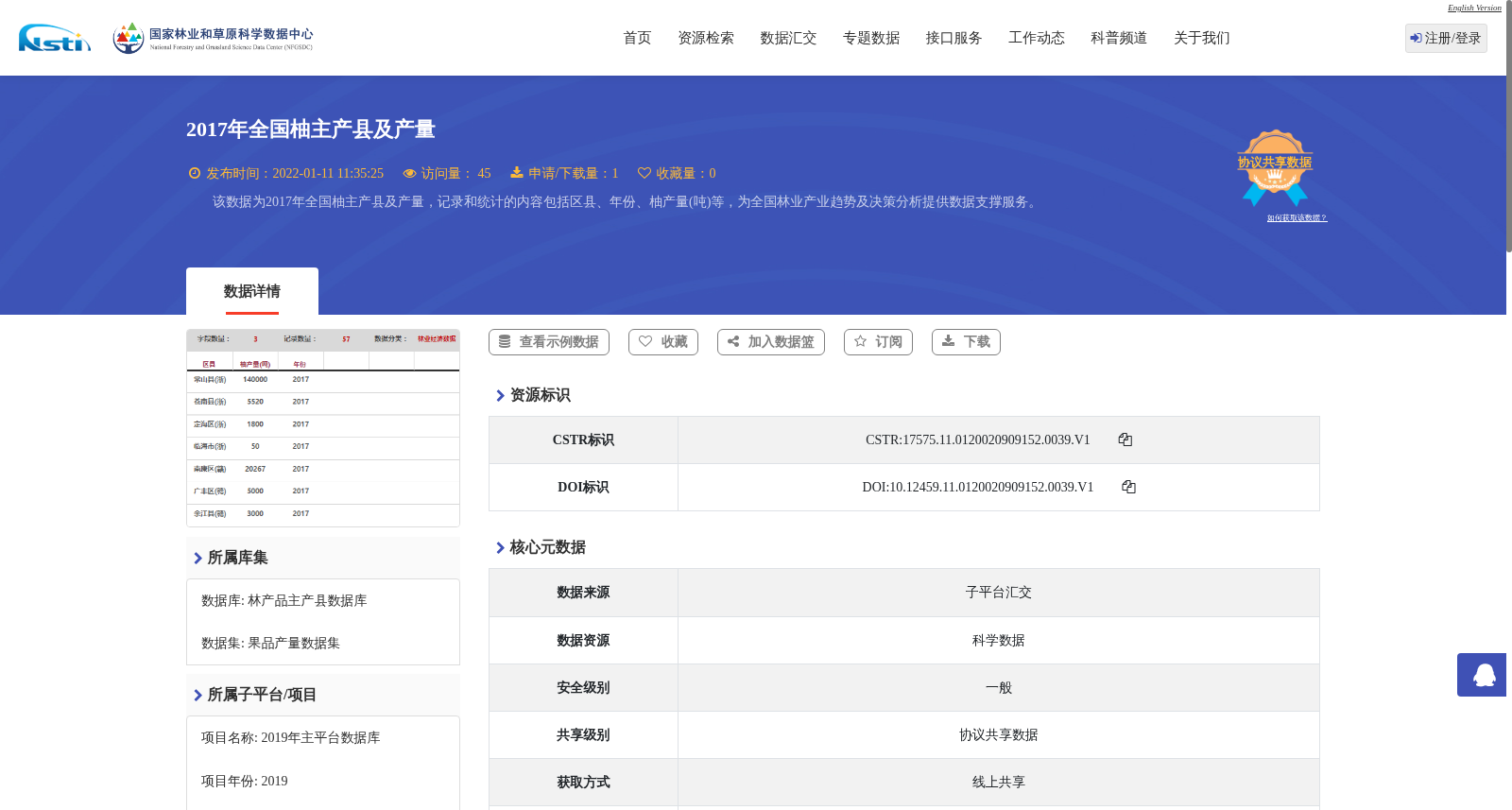Open the QQ customer service chat icon

[x=1483, y=675]
